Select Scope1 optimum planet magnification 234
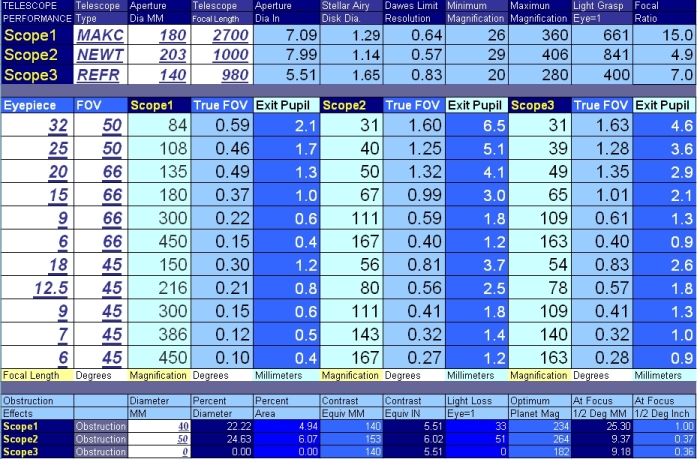 pos(540,426)
